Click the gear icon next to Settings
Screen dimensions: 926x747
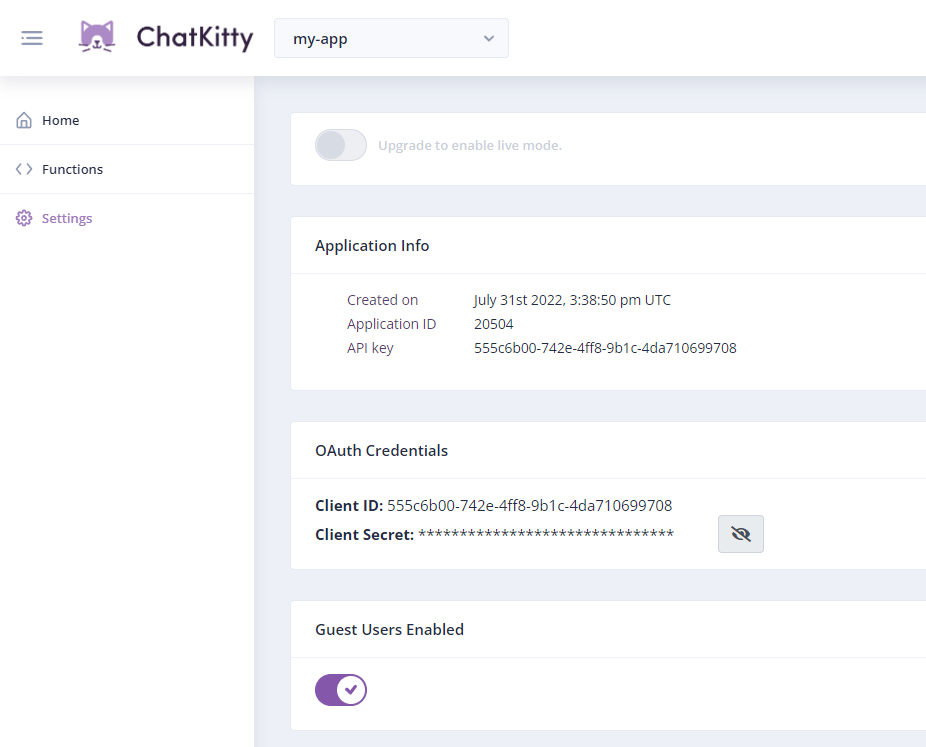click(x=23, y=218)
